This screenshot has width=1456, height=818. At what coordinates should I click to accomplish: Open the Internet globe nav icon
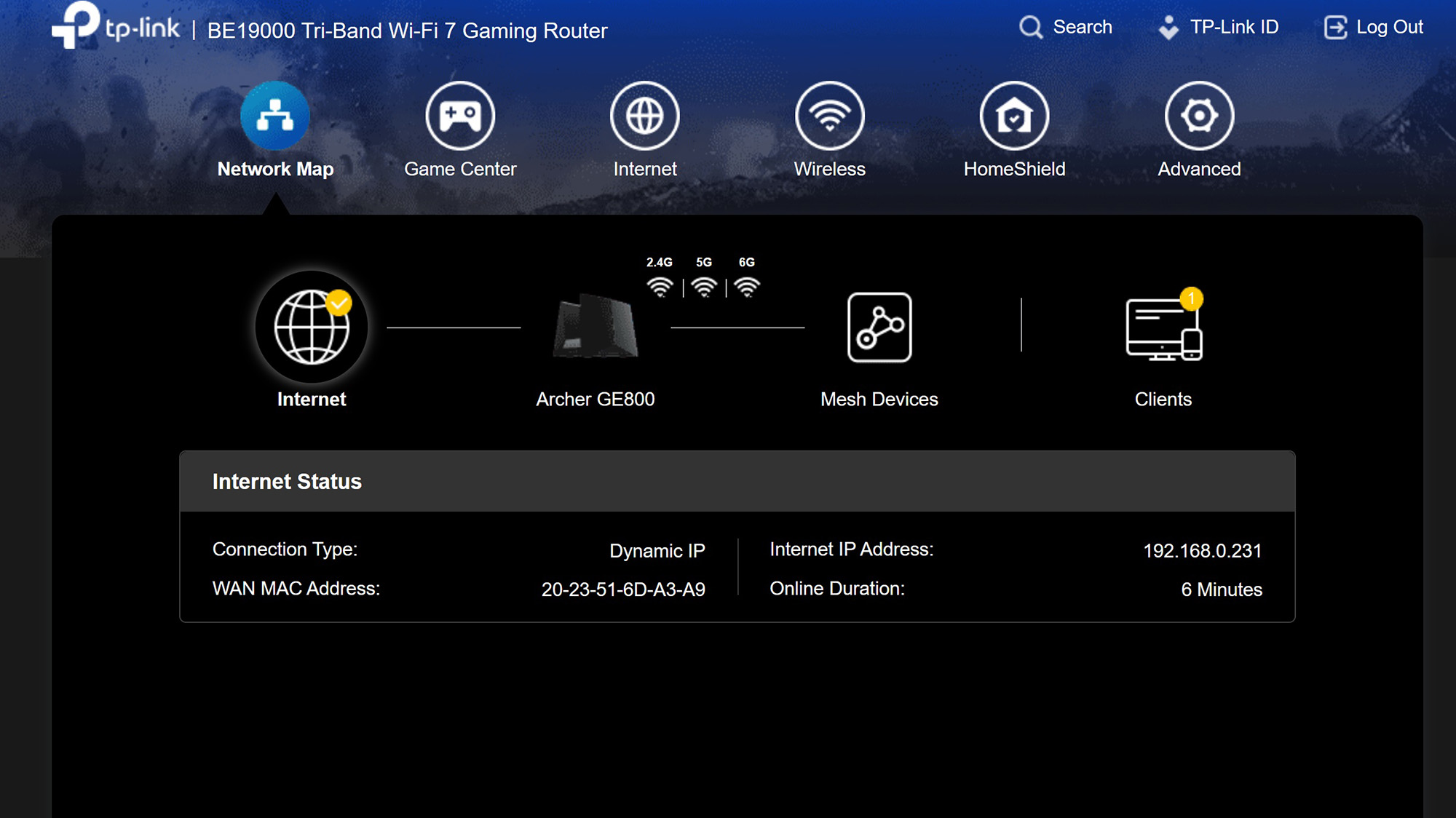tap(645, 116)
